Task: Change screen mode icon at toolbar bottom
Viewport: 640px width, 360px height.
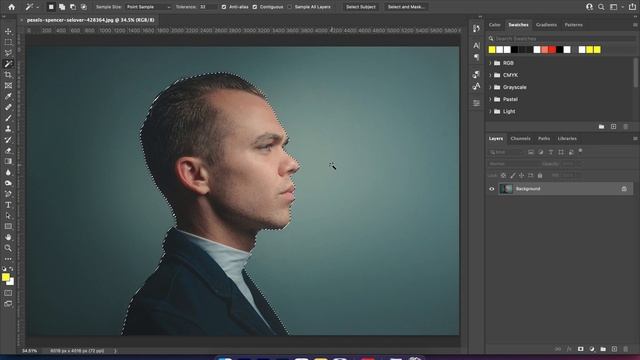Action: [x=8, y=304]
